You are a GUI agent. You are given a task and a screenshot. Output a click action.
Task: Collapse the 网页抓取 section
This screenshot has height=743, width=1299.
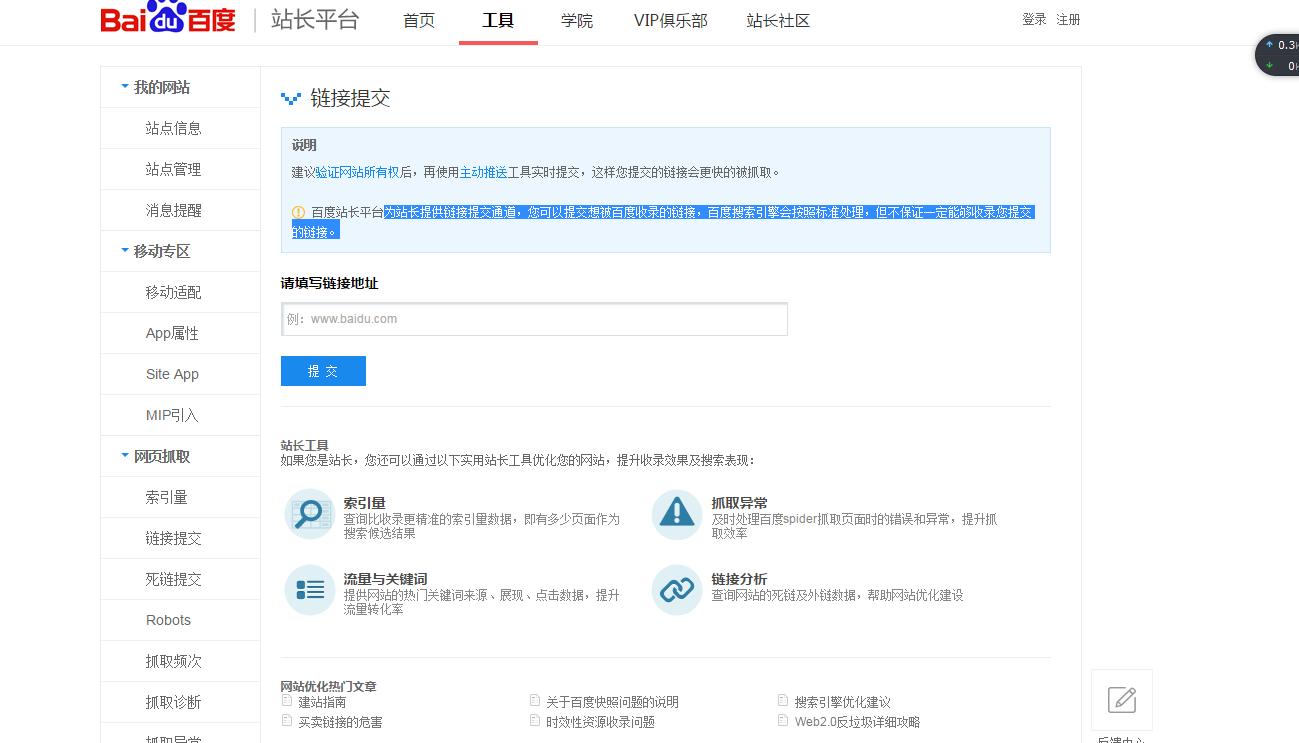click(x=125, y=456)
